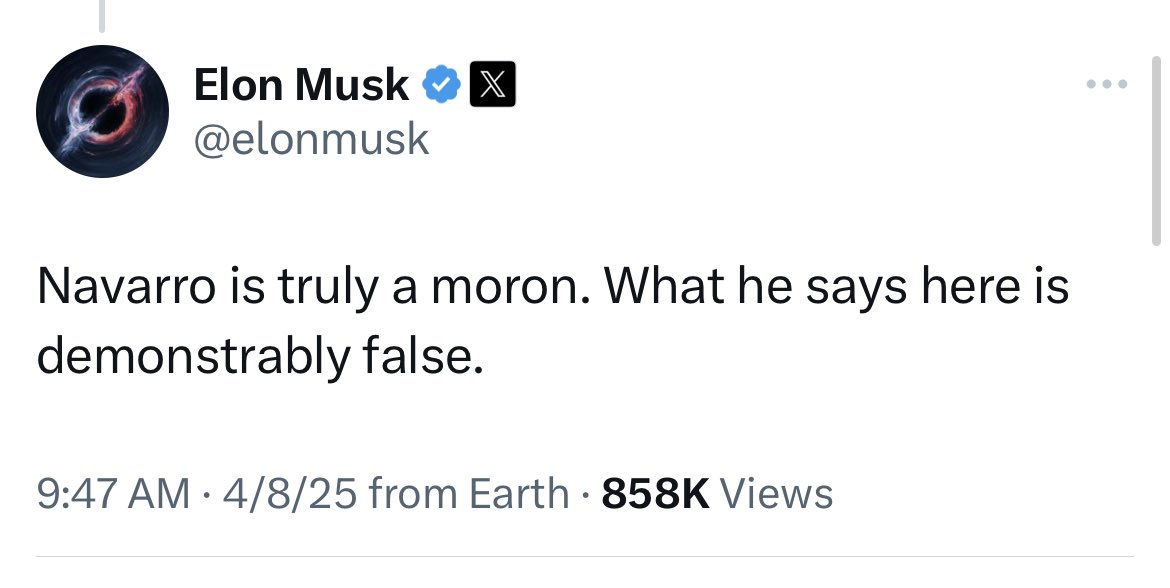The width and height of the screenshot is (1170, 588).
Task: Click the blue verified checkmark badge
Action: point(439,86)
